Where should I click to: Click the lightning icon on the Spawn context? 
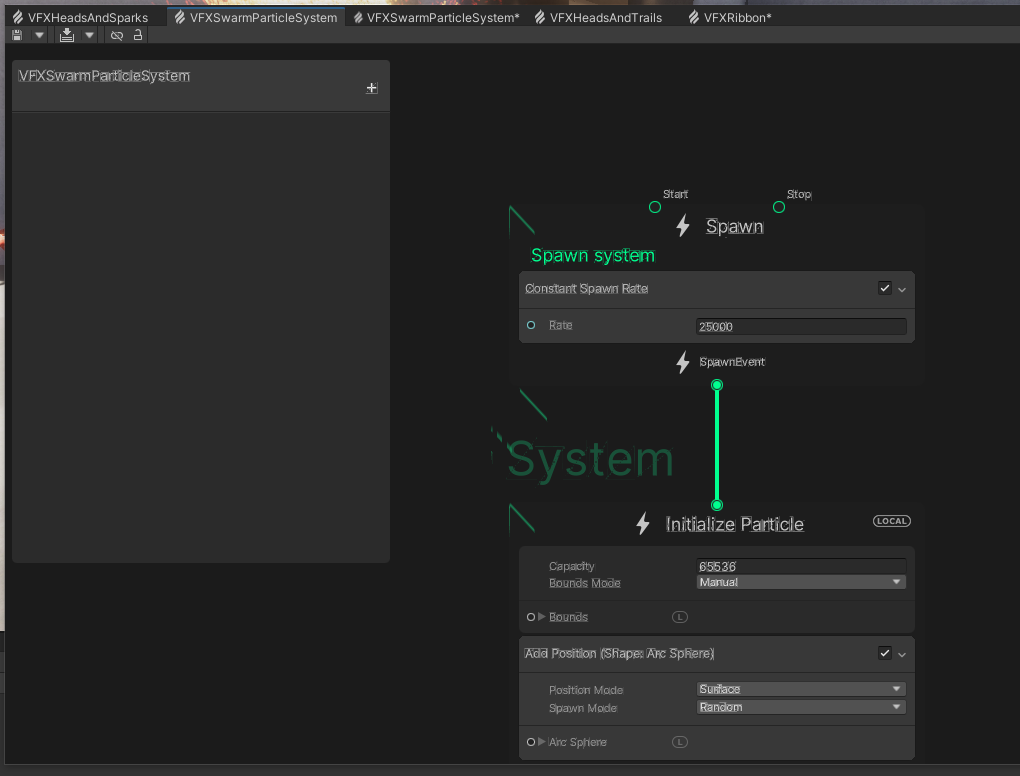pyautogui.click(x=683, y=226)
